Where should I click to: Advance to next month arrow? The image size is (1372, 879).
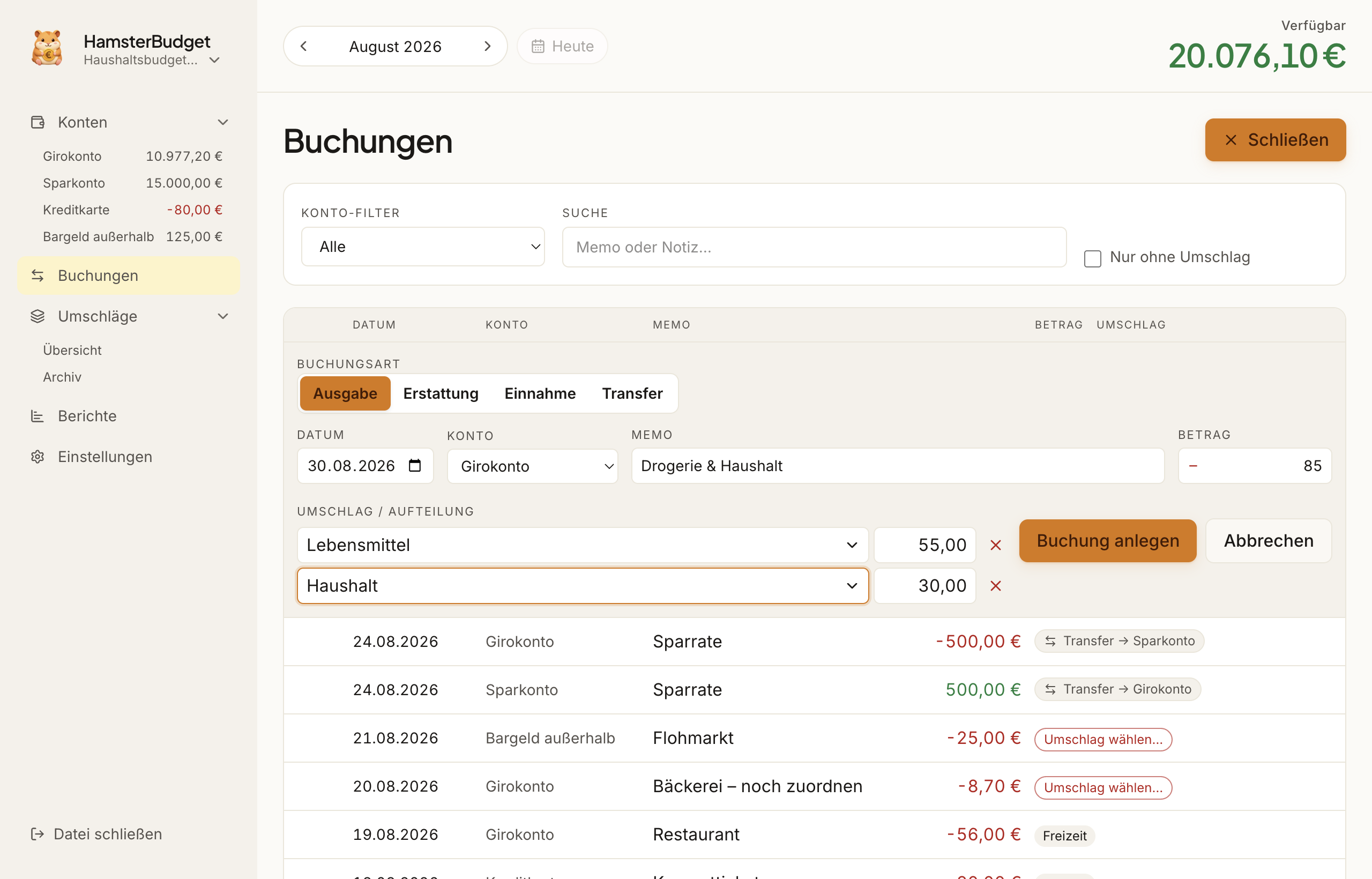pyautogui.click(x=487, y=46)
